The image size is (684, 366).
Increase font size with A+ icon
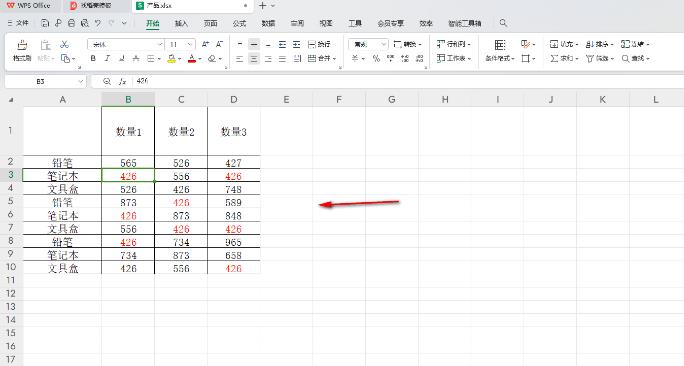[x=205, y=44]
